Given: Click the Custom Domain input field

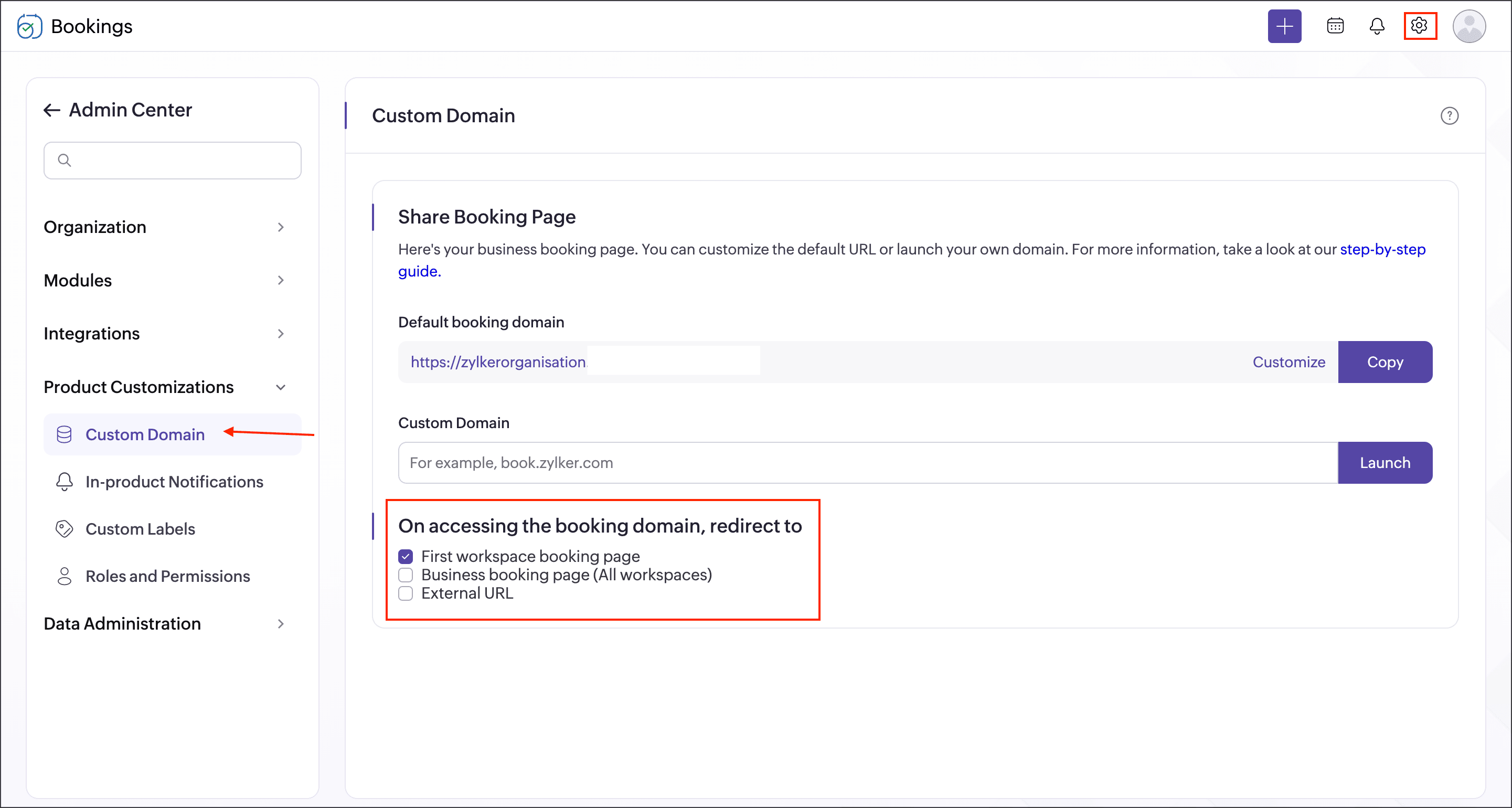Looking at the screenshot, I should pos(867,463).
